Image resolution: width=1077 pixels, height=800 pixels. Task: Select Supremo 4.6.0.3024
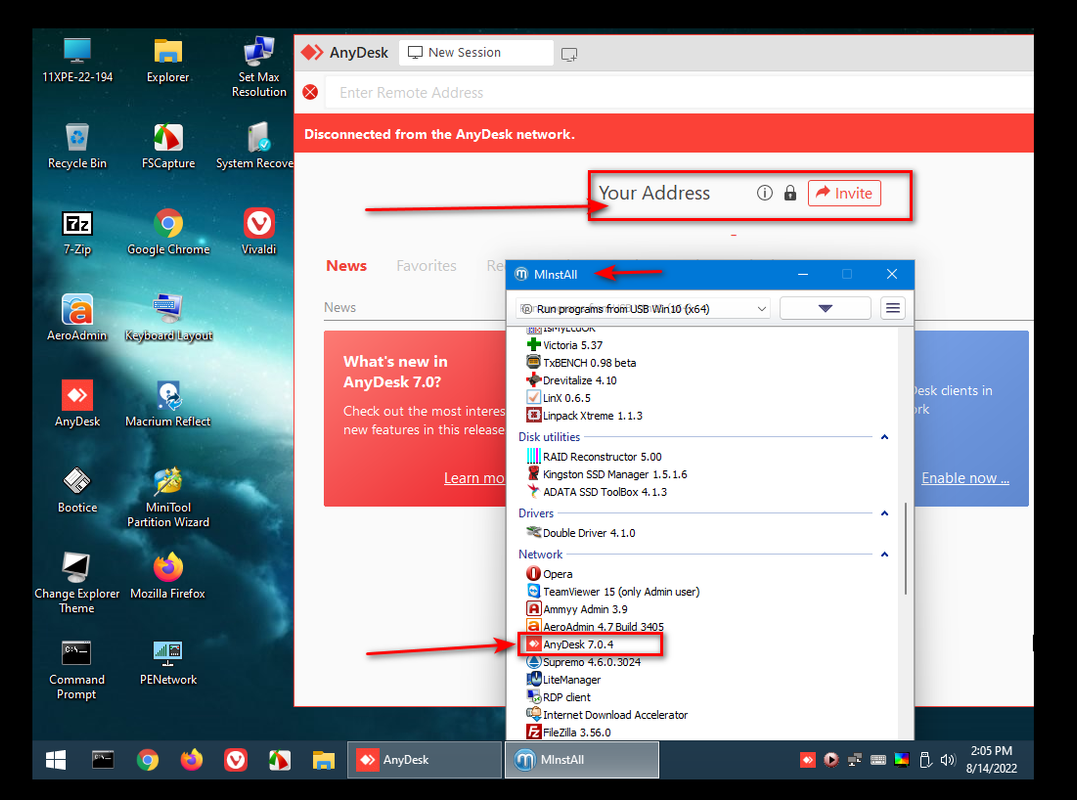pyautogui.click(x=584, y=662)
